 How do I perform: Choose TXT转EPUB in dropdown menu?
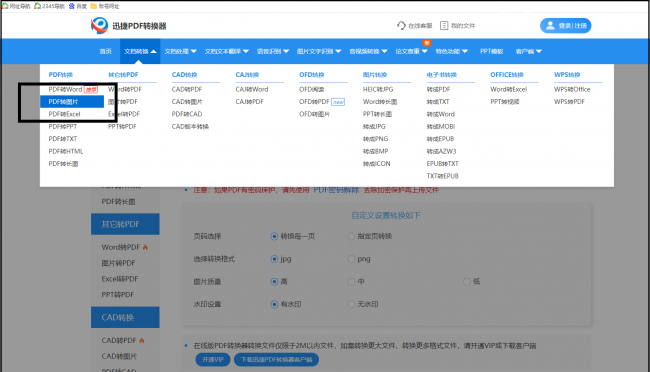[x=442, y=176]
